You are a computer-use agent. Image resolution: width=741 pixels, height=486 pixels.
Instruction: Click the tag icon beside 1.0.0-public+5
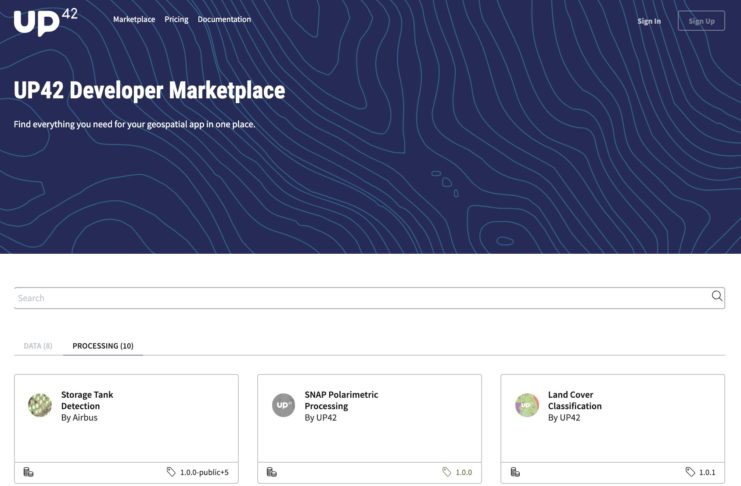tap(171, 472)
